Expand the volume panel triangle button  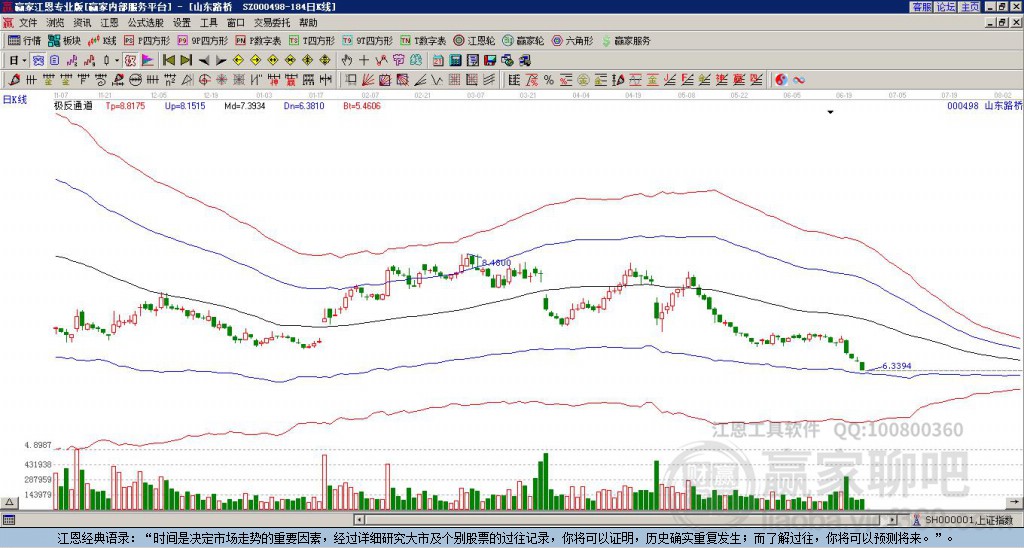pyautogui.click(x=9, y=502)
